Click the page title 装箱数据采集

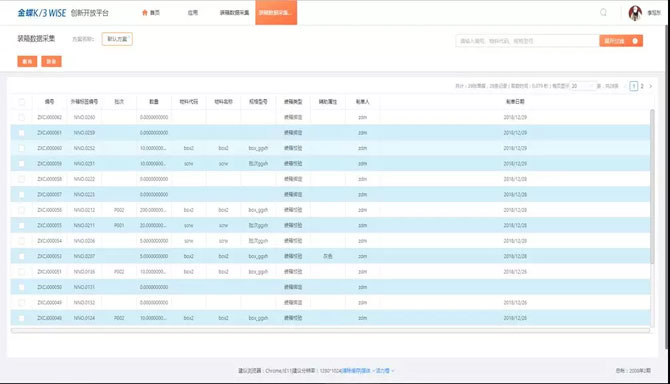(36, 38)
